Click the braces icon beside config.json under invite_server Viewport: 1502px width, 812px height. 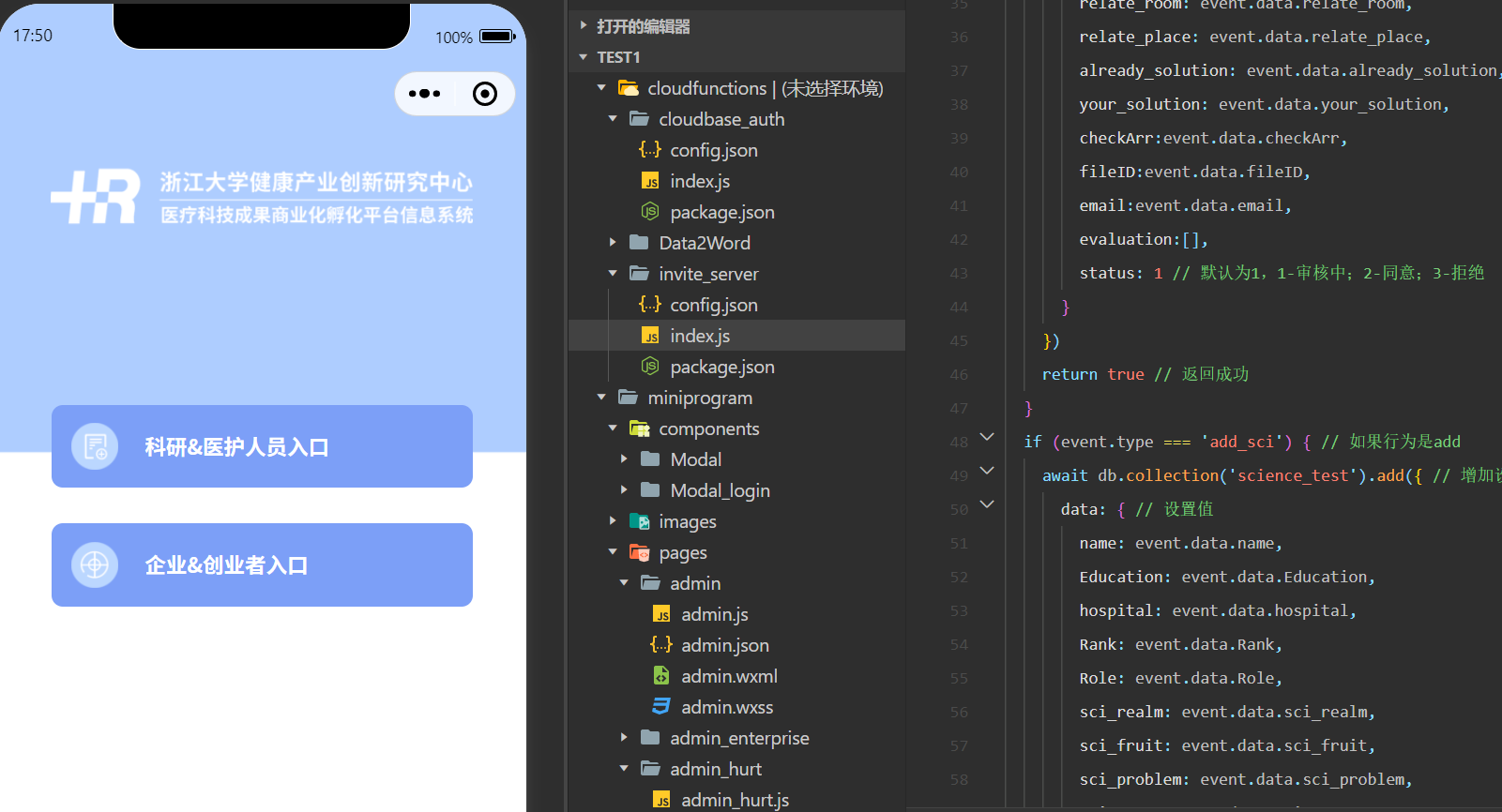tap(650, 305)
